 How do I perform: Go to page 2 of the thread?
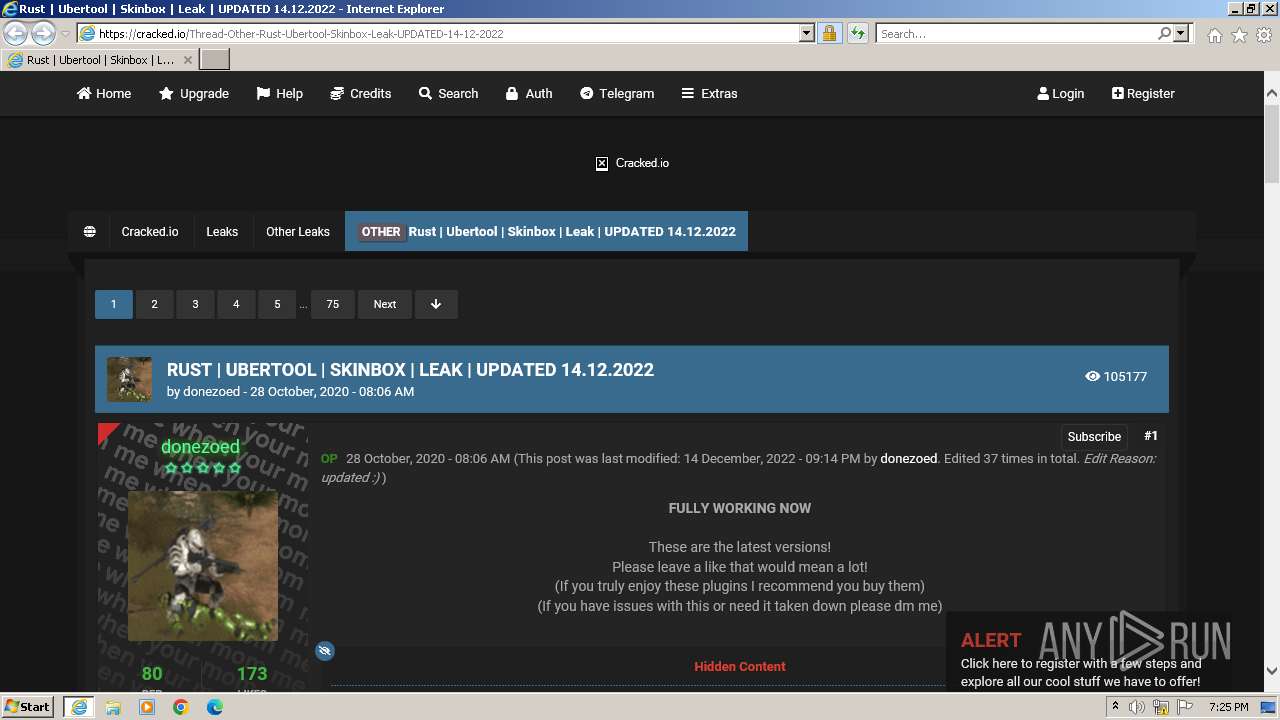tap(154, 304)
